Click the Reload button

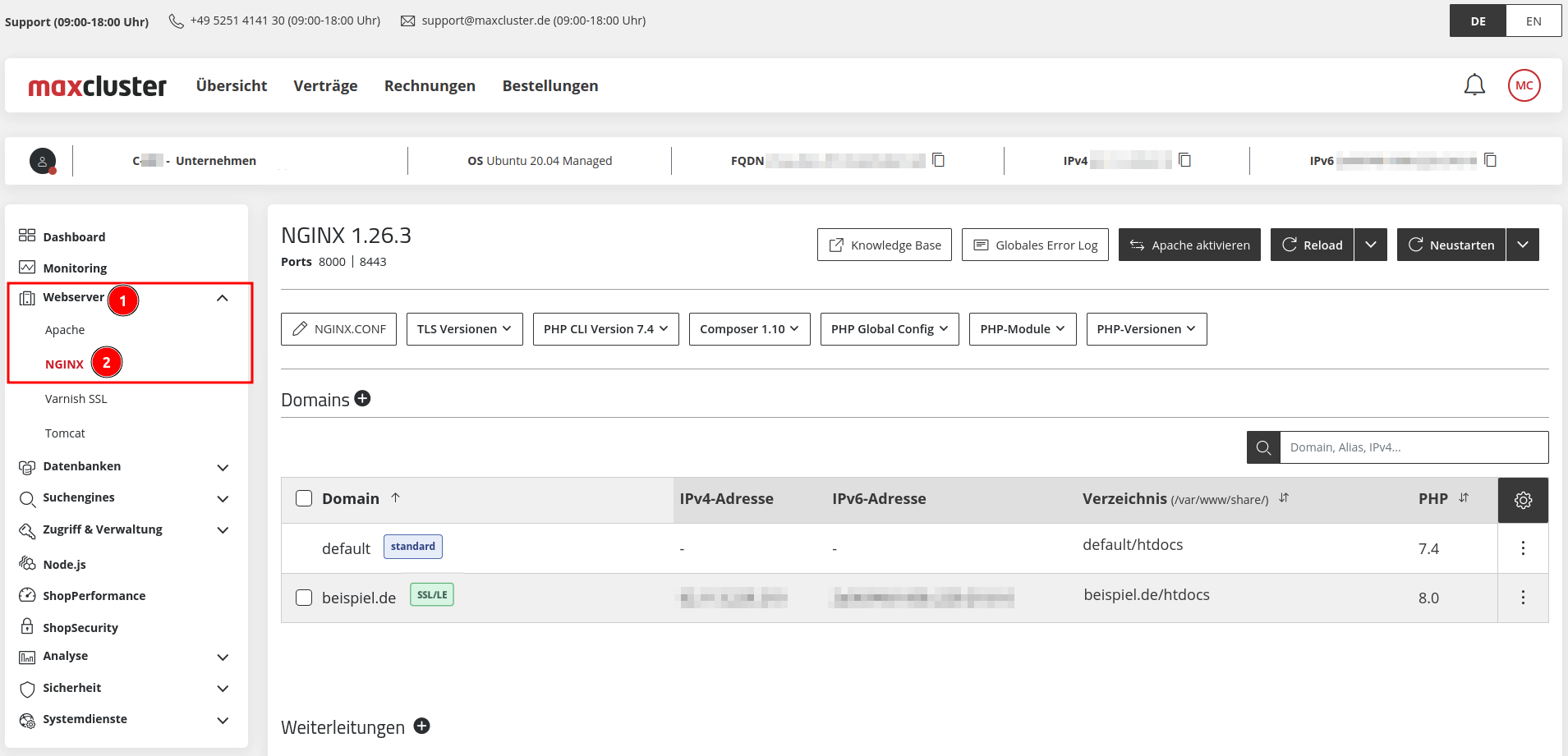[1312, 245]
